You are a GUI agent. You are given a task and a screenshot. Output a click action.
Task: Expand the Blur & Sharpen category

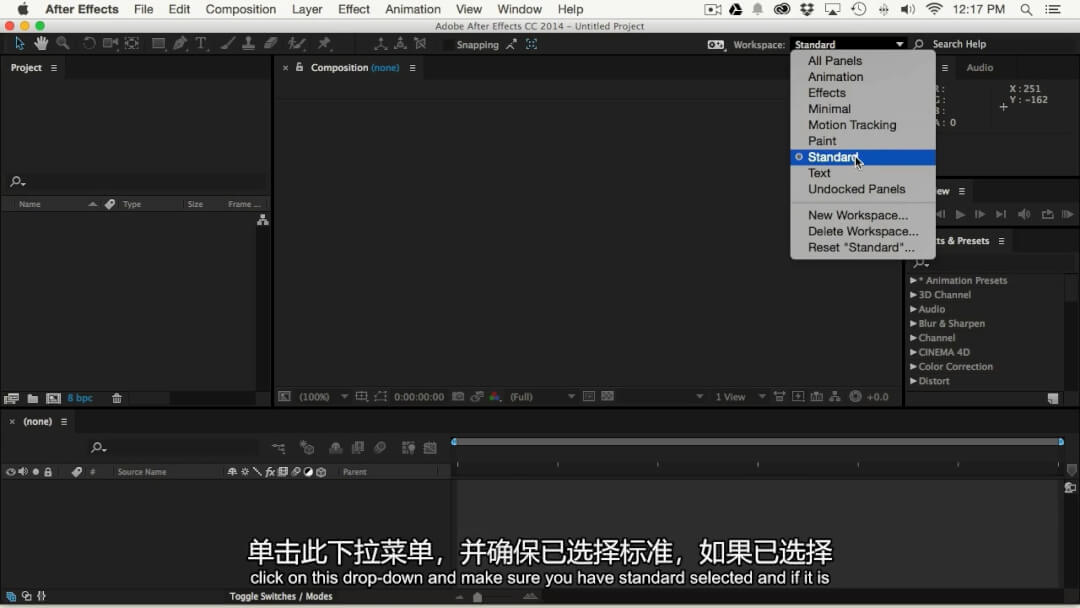point(913,324)
